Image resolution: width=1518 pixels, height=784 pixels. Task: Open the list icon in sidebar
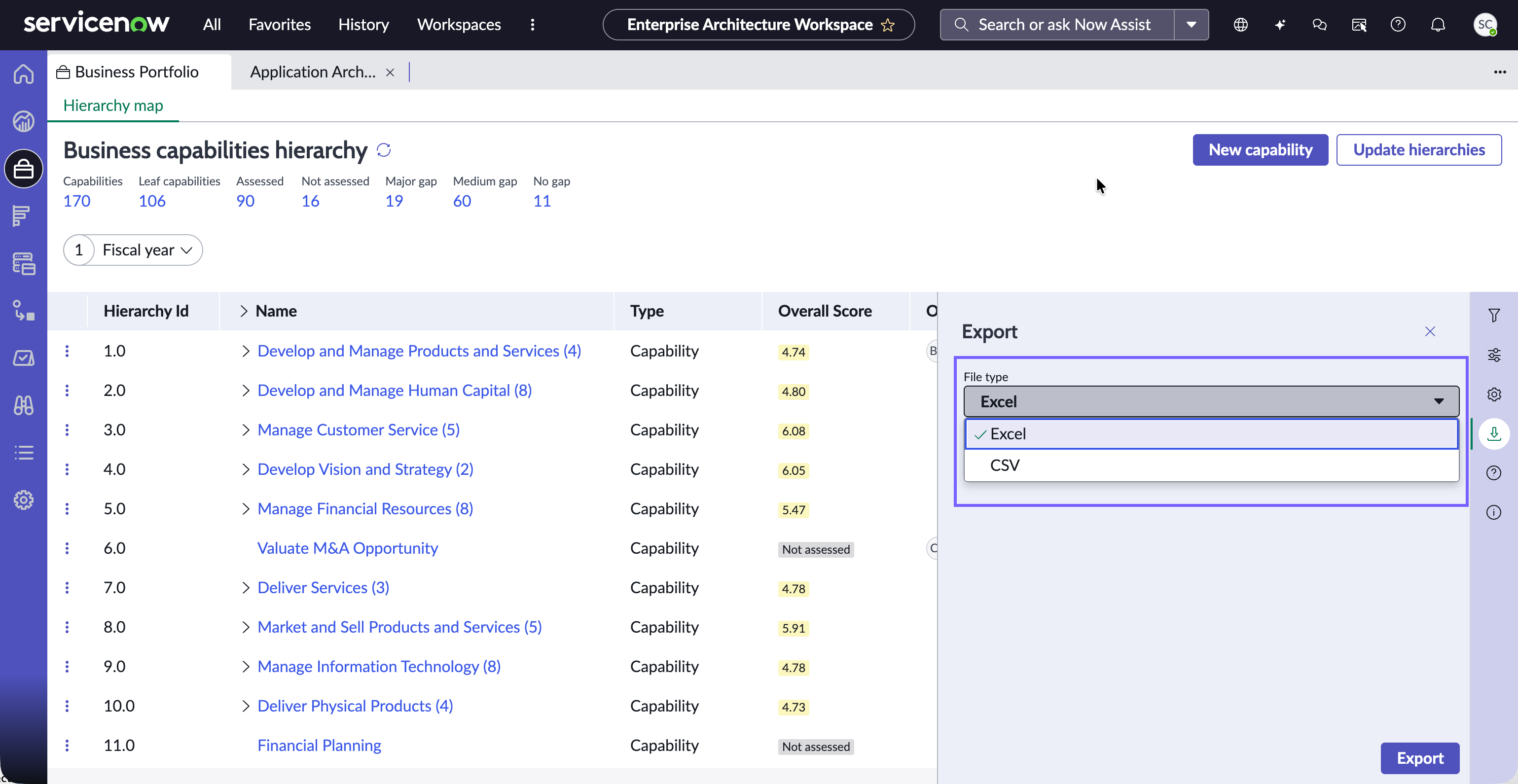click(24, 452)
